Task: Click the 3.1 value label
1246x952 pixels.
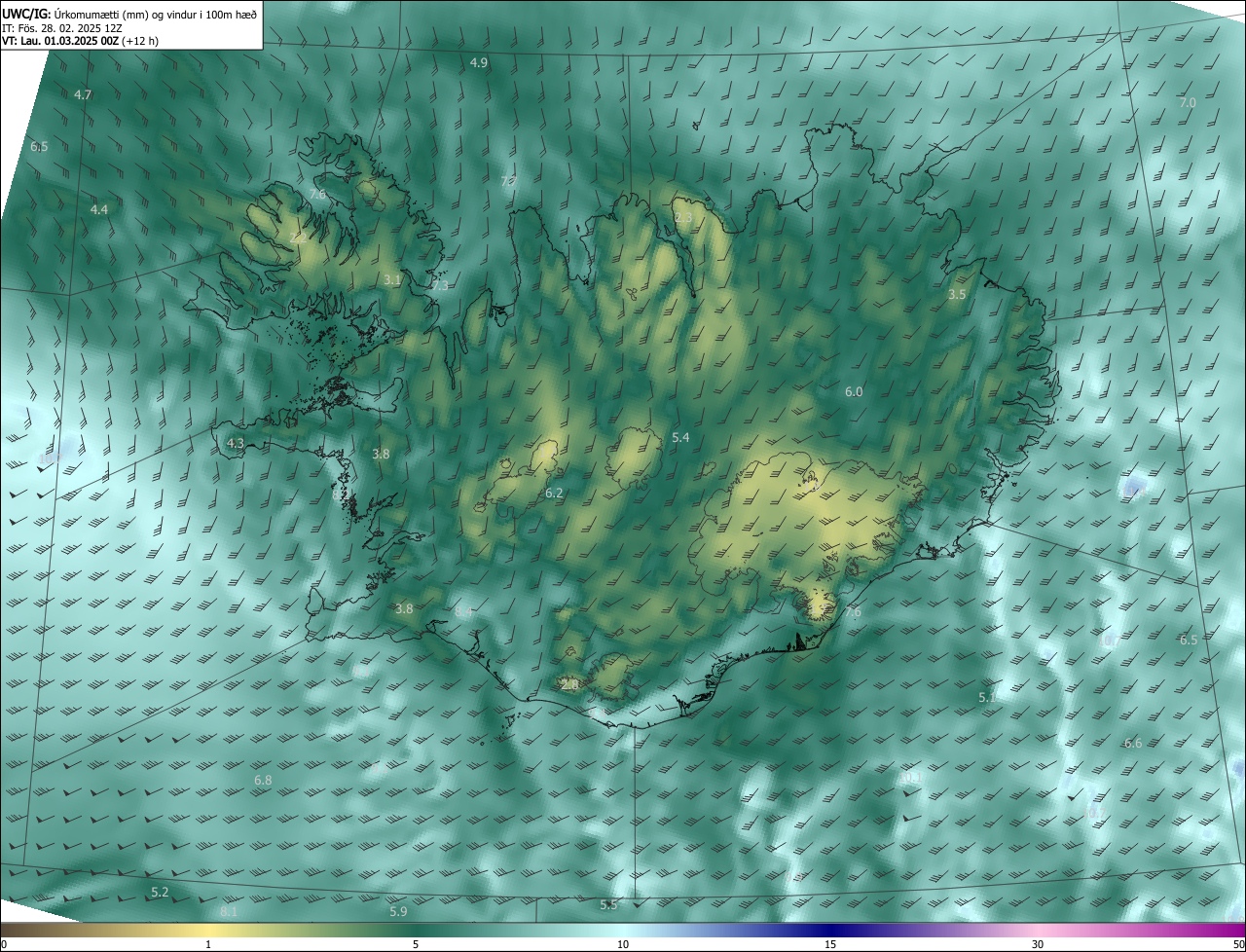Action: click(x=392, y=279)
